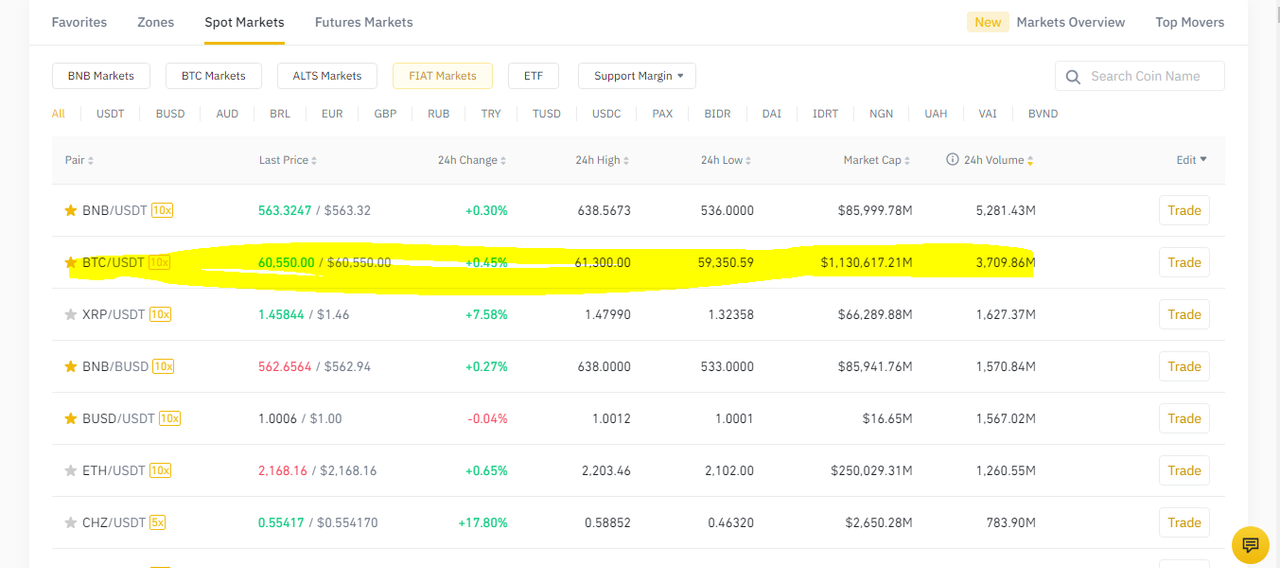Image resolution: width=1280 pixels, height=568 pixels.
Task: Select ALTS Markets filter
Action: [327, 76]
